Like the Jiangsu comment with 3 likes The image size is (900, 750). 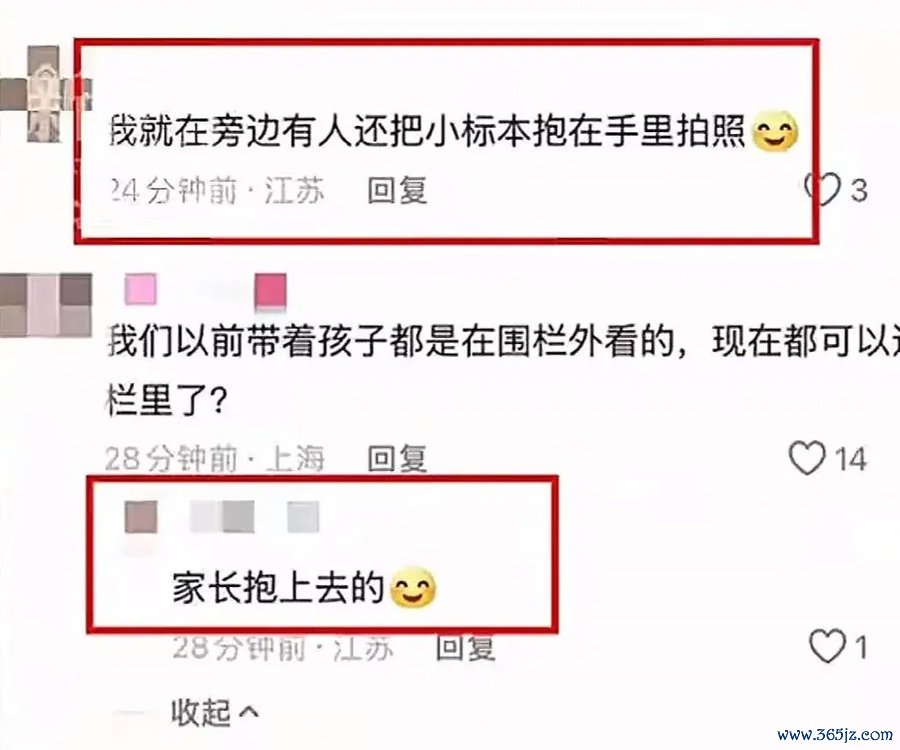pyautogui.click(x=823, y=189)
